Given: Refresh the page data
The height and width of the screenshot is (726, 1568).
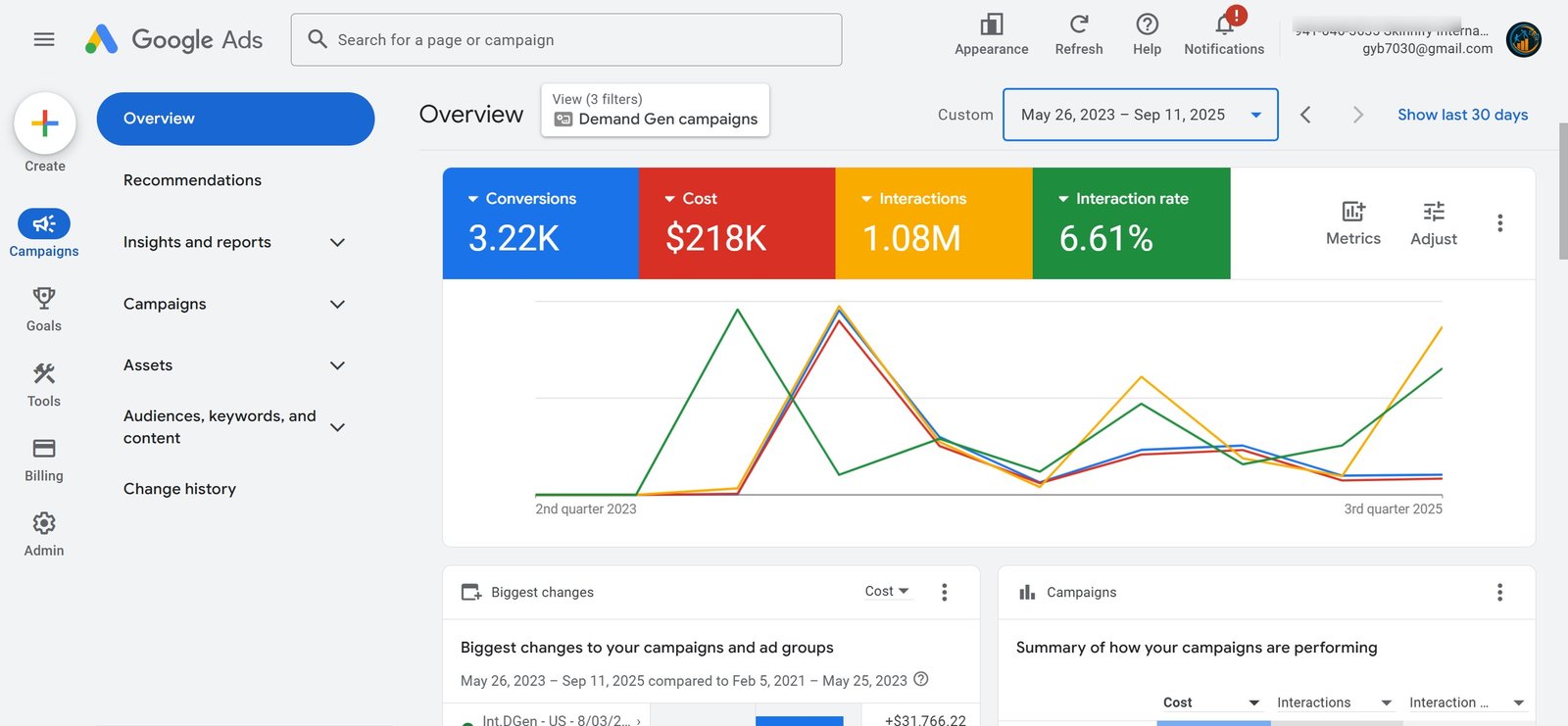Looking at the screenshot, I should tap(1078, 35).
